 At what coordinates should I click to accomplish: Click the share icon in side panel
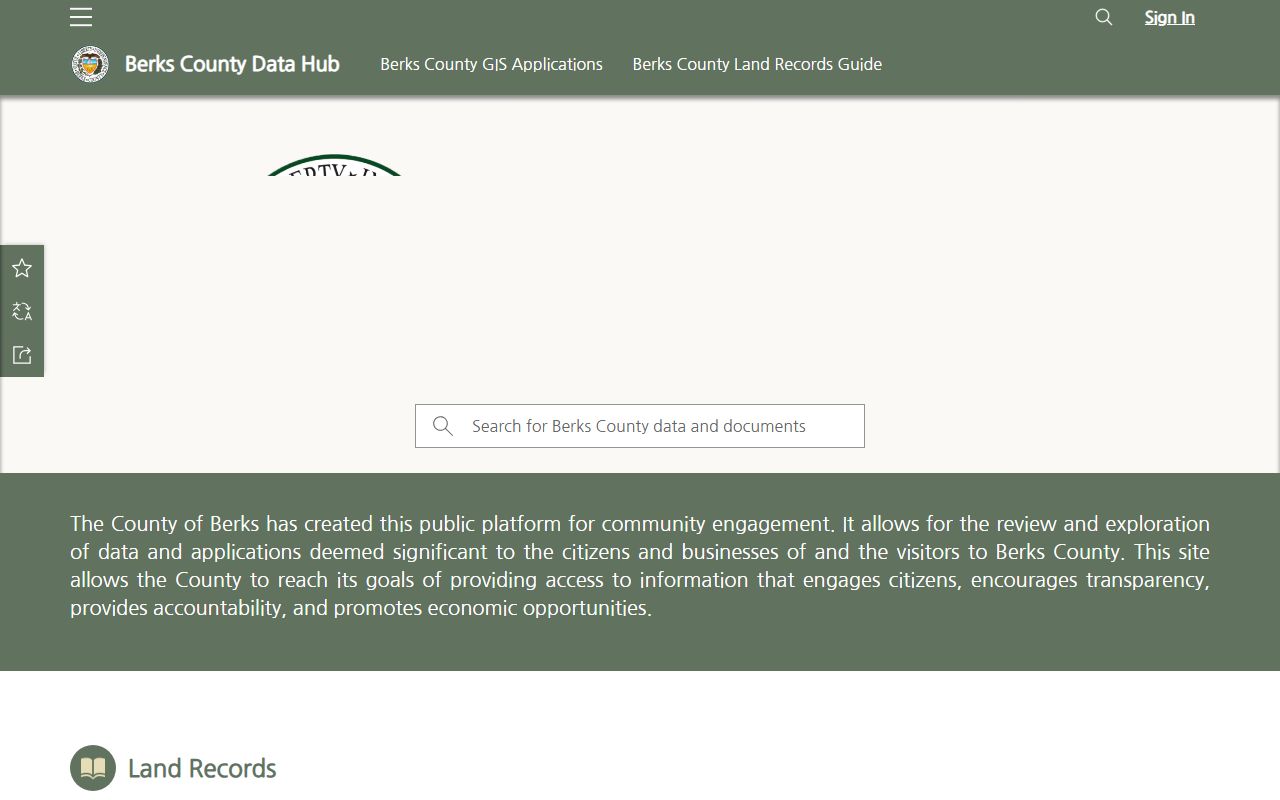pyautogui.click(x=22, y=355)
